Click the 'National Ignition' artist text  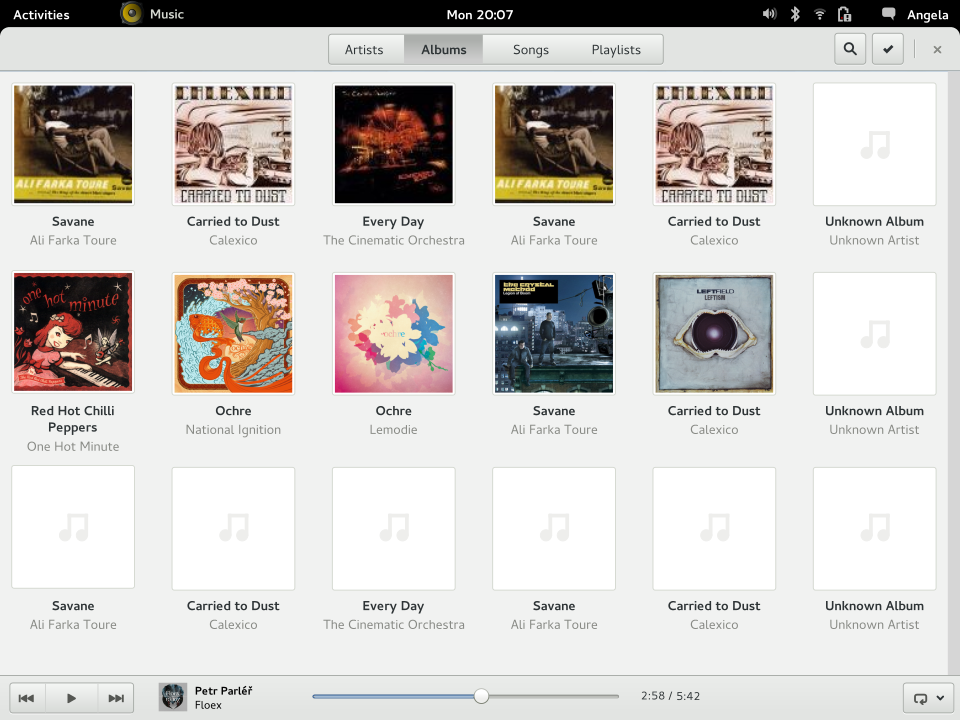tap(233, 430)
